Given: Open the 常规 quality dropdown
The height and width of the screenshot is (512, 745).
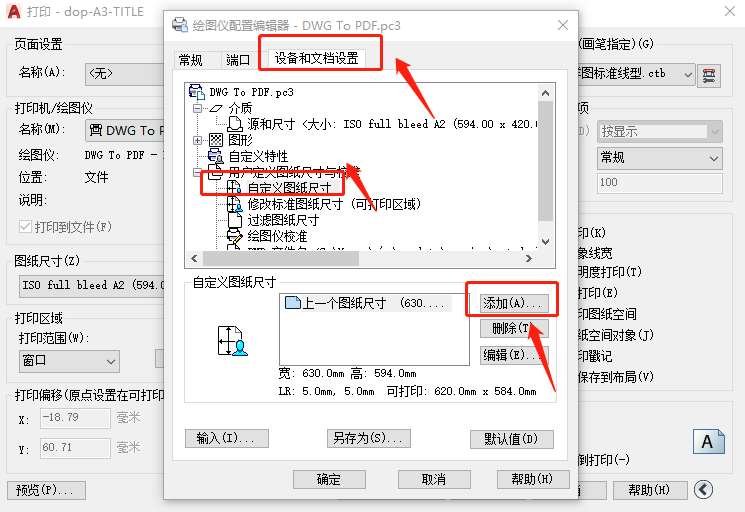Looking at the screenshot, I should click(x=659, y=158).
